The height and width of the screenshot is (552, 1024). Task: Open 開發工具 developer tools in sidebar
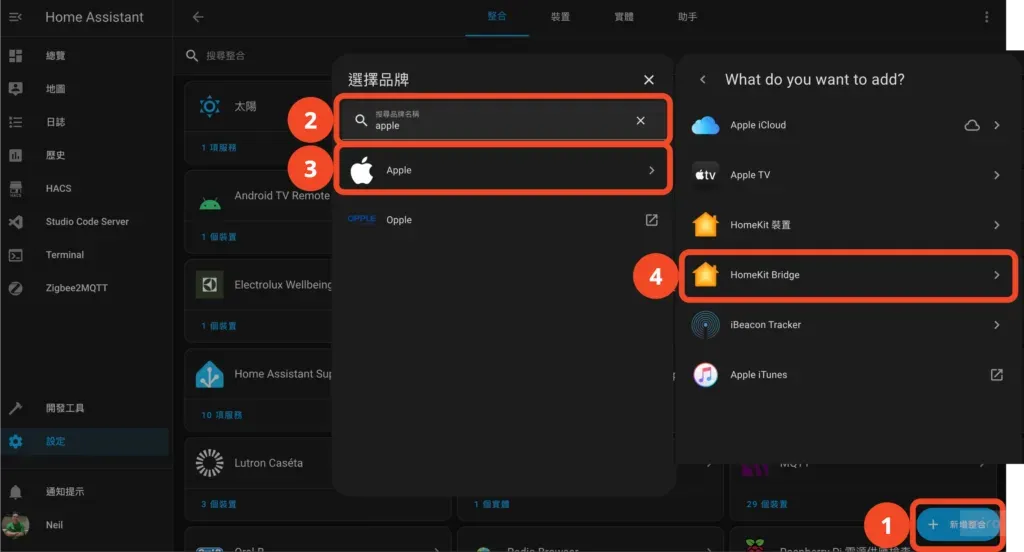tap(64, 408)
